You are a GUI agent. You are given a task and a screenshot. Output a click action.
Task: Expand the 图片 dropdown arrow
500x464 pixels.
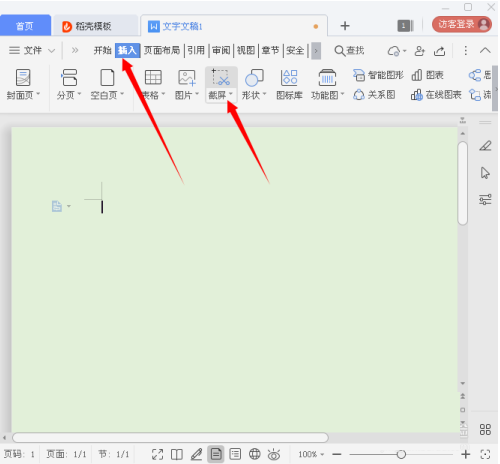click(x=197, y=94)
